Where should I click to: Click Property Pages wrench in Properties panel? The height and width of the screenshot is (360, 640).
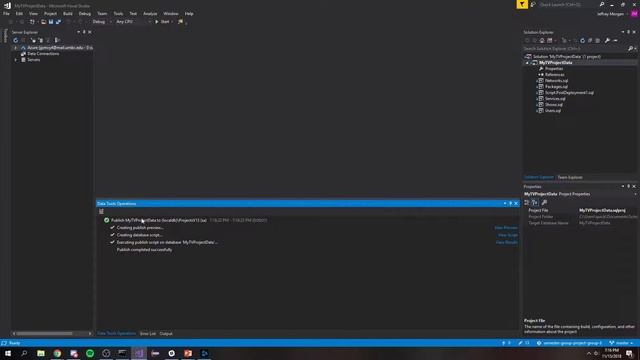coord(544,202)
